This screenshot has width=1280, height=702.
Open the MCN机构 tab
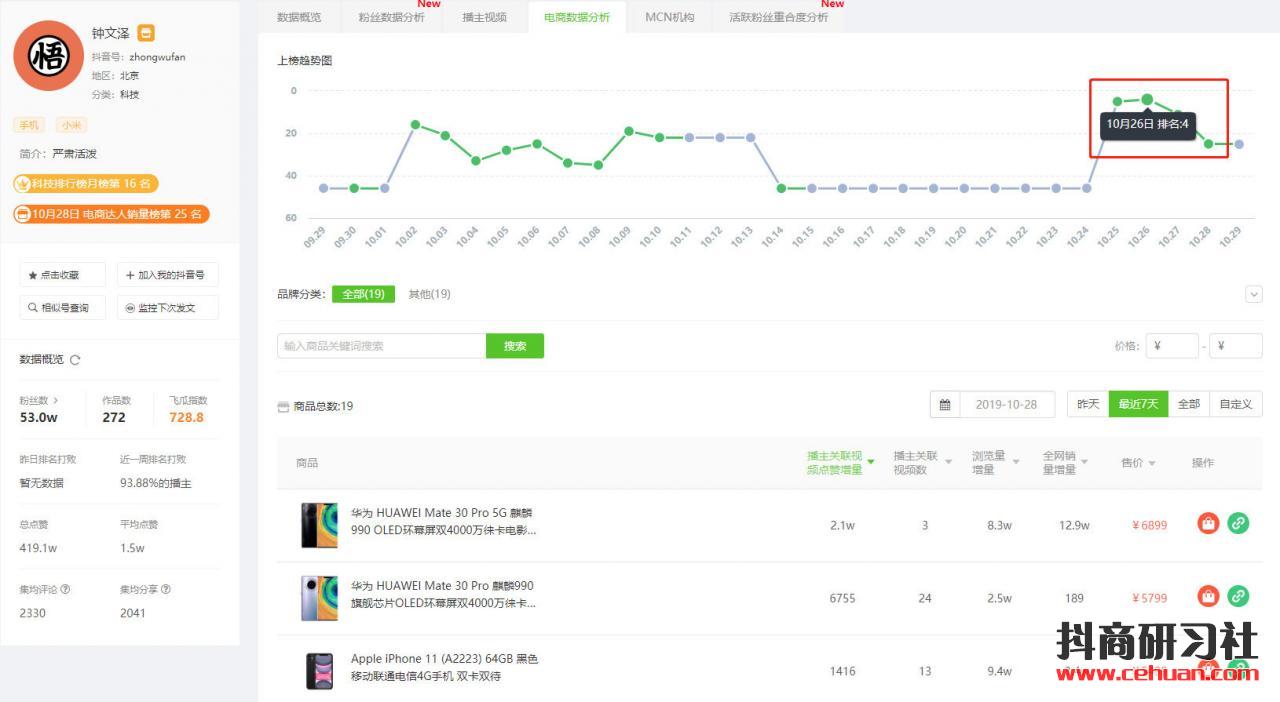pyautogui.click(x=669, y=17)
